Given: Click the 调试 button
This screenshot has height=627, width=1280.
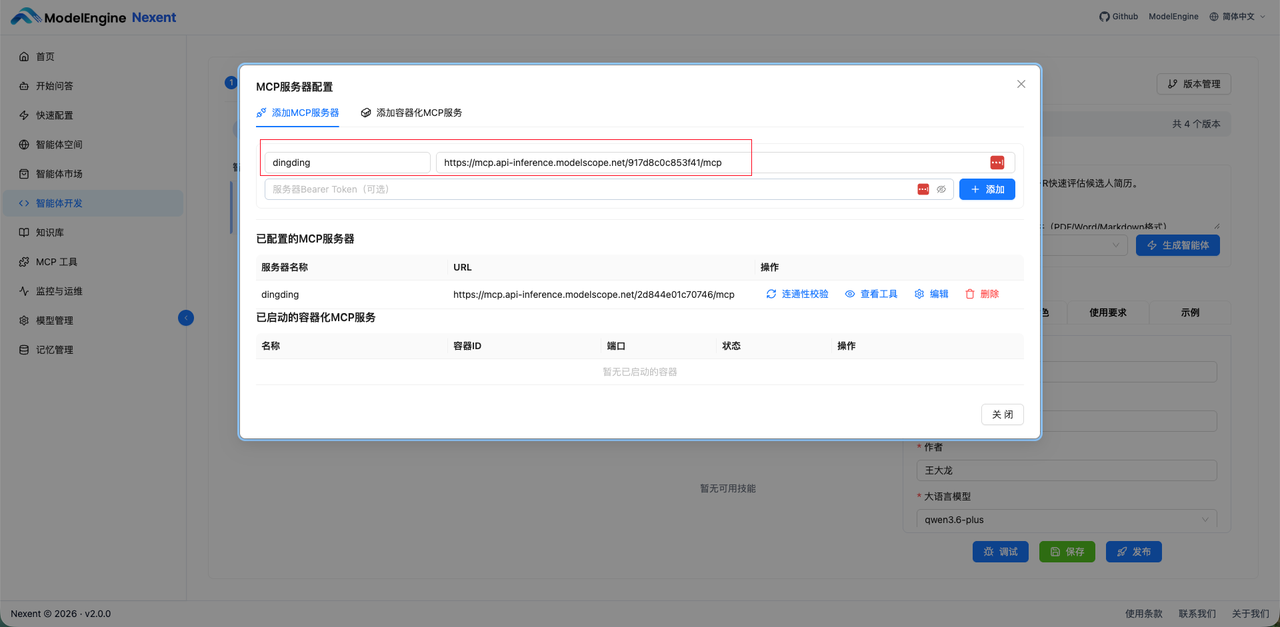Looking at the screenshot, I should point(1000,551).
